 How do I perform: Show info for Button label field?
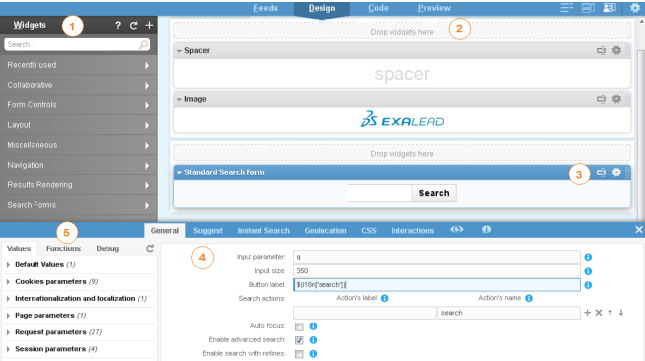588,285
